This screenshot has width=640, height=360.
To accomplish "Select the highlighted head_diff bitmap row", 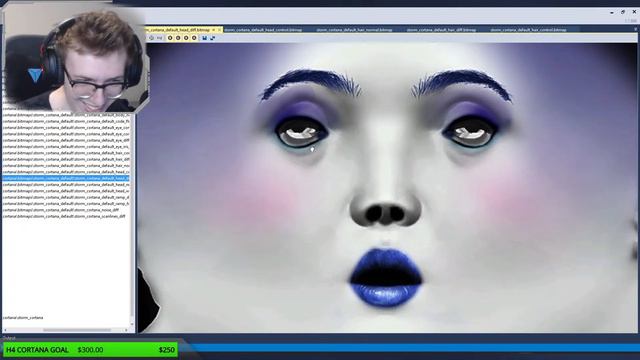I will (66, 178).
